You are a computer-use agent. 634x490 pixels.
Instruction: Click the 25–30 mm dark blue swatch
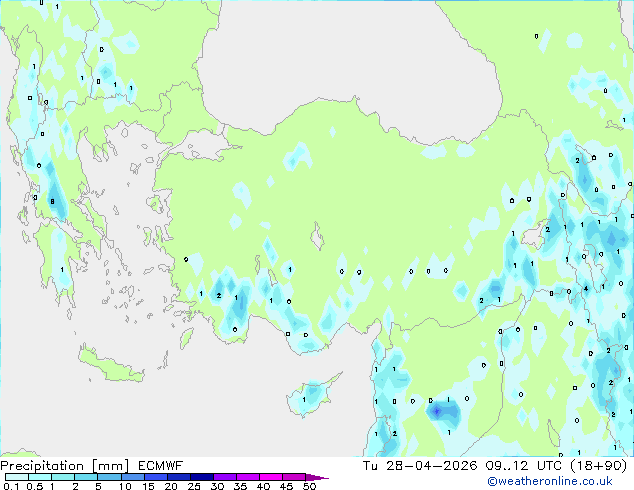201,477
